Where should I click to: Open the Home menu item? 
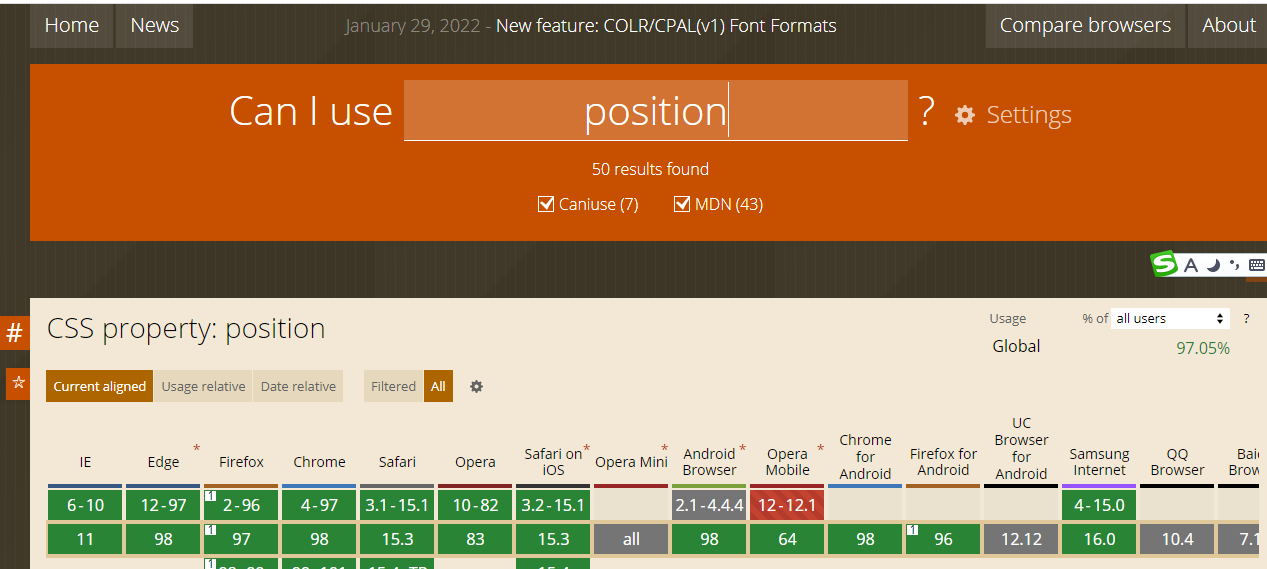[x=72, y=26]
